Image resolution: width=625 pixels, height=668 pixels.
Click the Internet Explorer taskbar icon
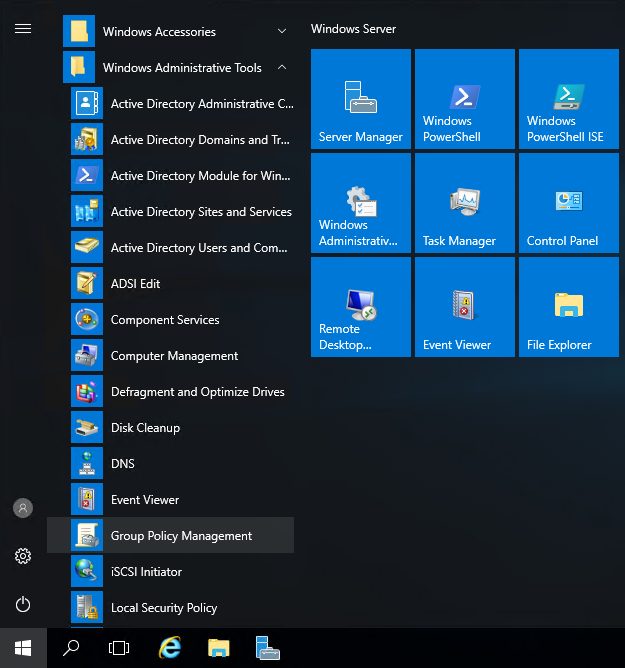pyautogui.click(x=170, y=648)
